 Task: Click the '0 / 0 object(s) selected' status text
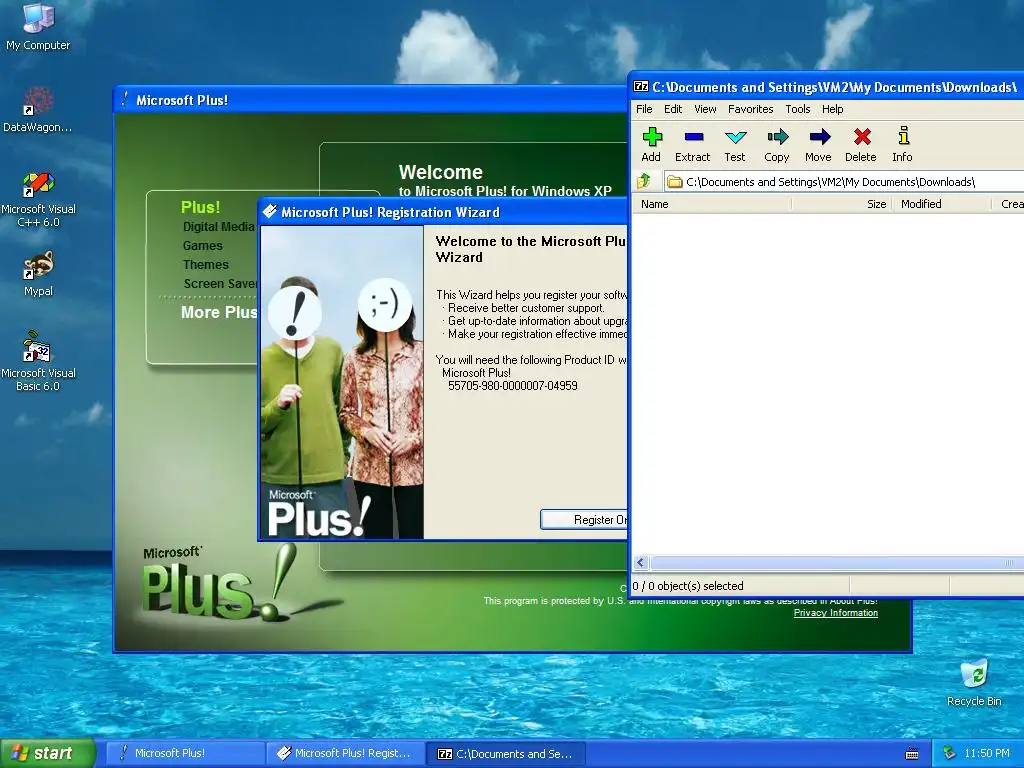(688, 586)
